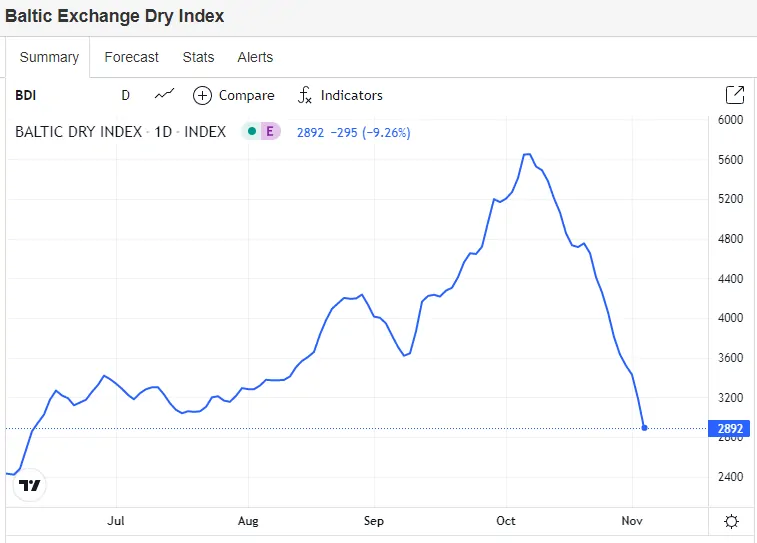Click the 3600 price axis label

(x=730, y=358)
